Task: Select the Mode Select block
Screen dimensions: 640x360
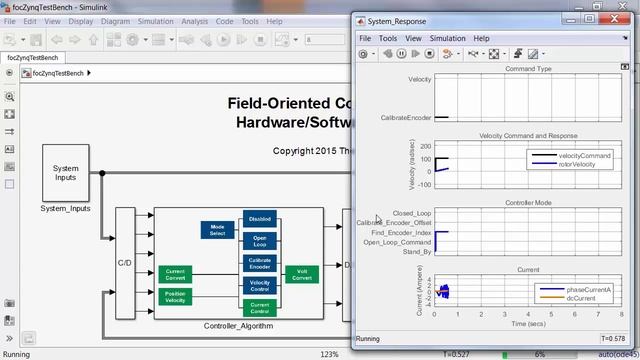Action: 217,230
